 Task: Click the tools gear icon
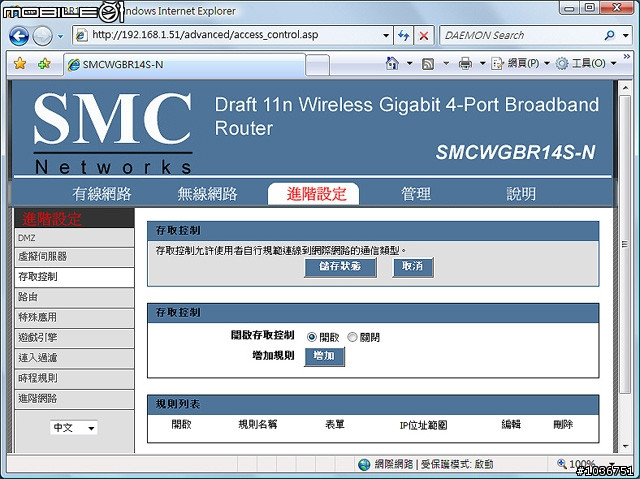[x=562, y=64]
